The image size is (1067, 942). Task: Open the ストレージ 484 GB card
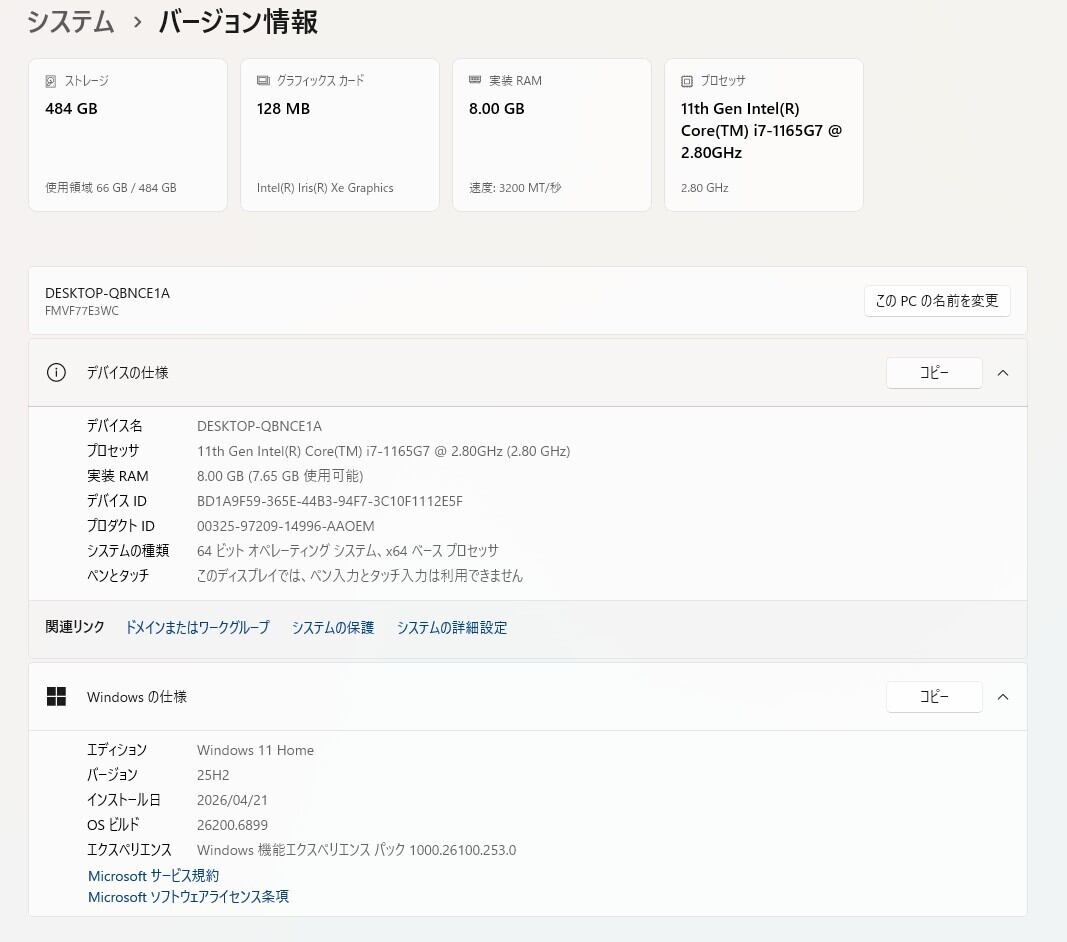(x=128, y=135)
